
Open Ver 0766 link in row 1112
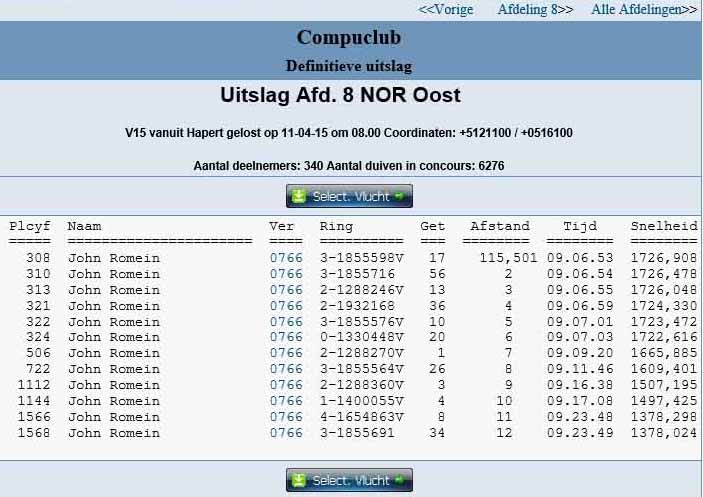286,385
